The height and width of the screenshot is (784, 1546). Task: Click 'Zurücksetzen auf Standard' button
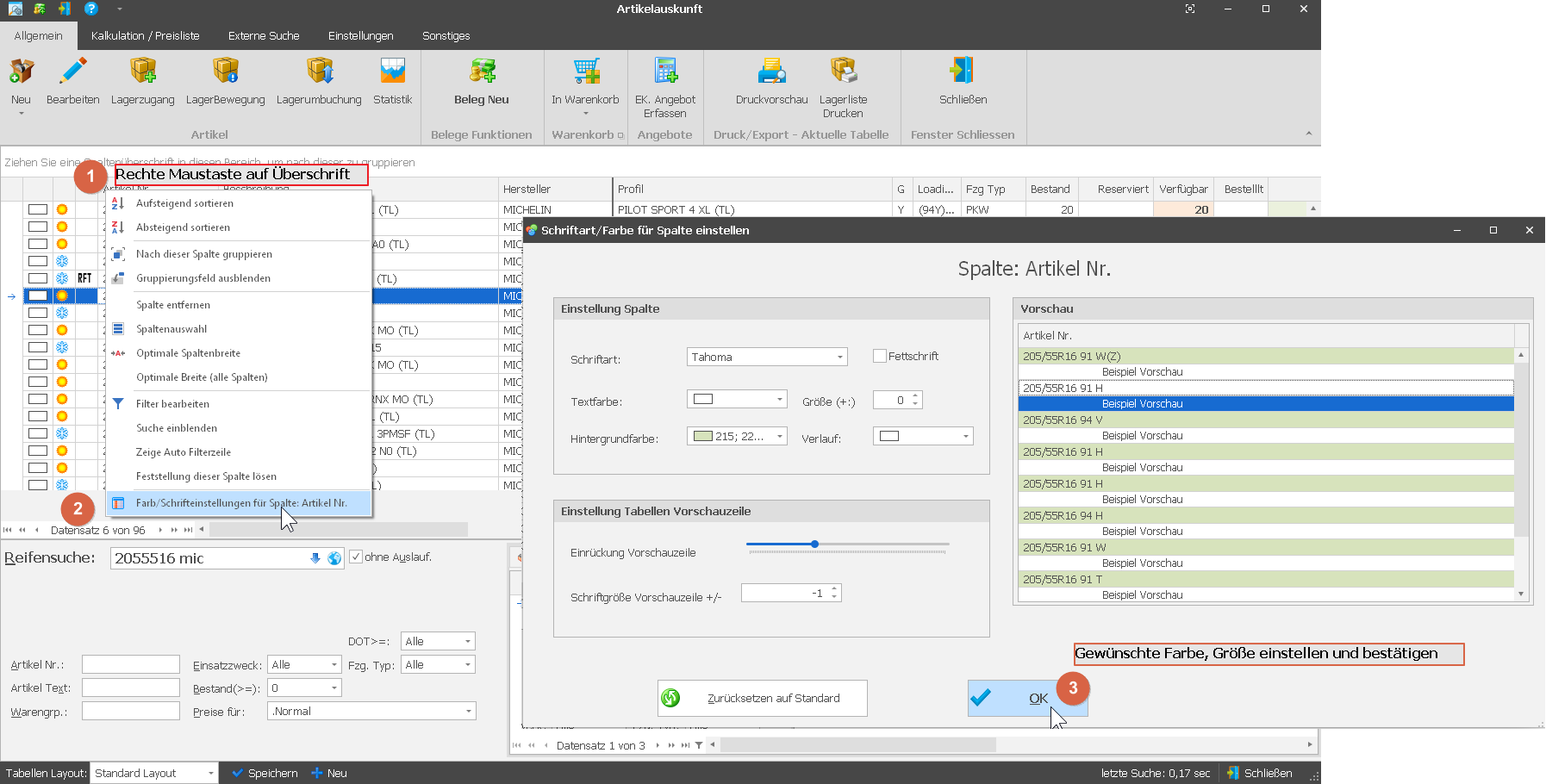(x=762, y=699)
